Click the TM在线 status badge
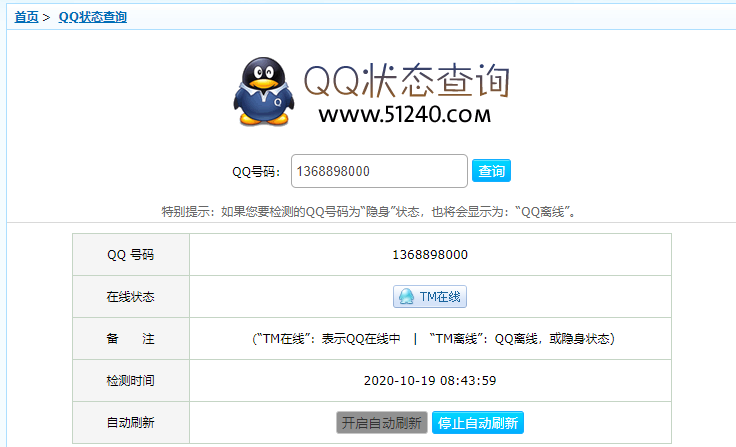This screenshot has width=736, height=447. [430, 297]
